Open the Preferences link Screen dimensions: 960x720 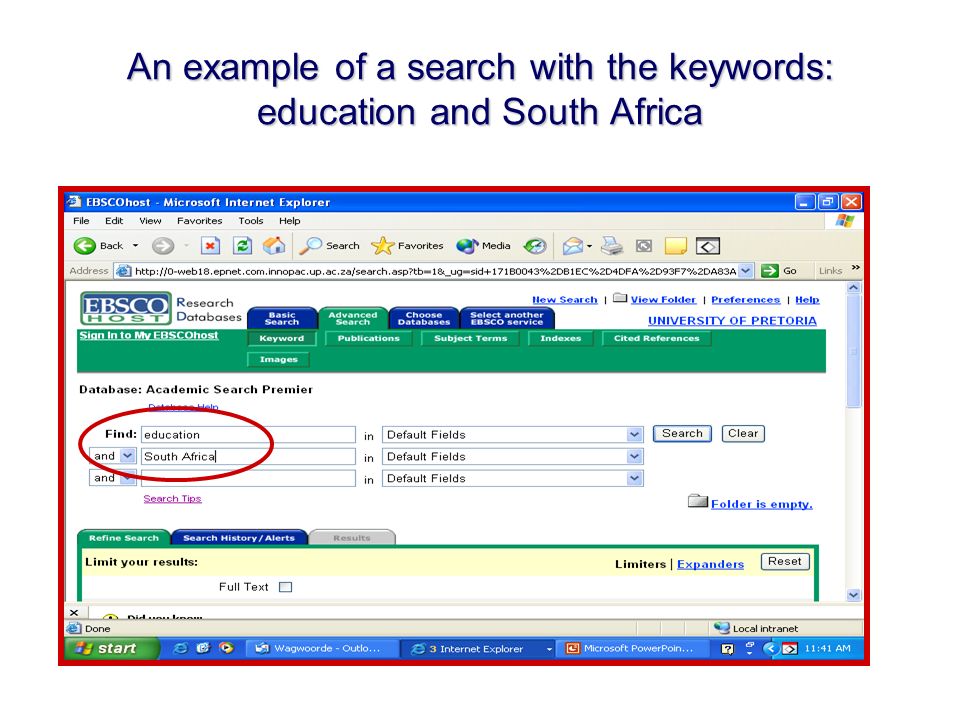click(x=746, y=299)
